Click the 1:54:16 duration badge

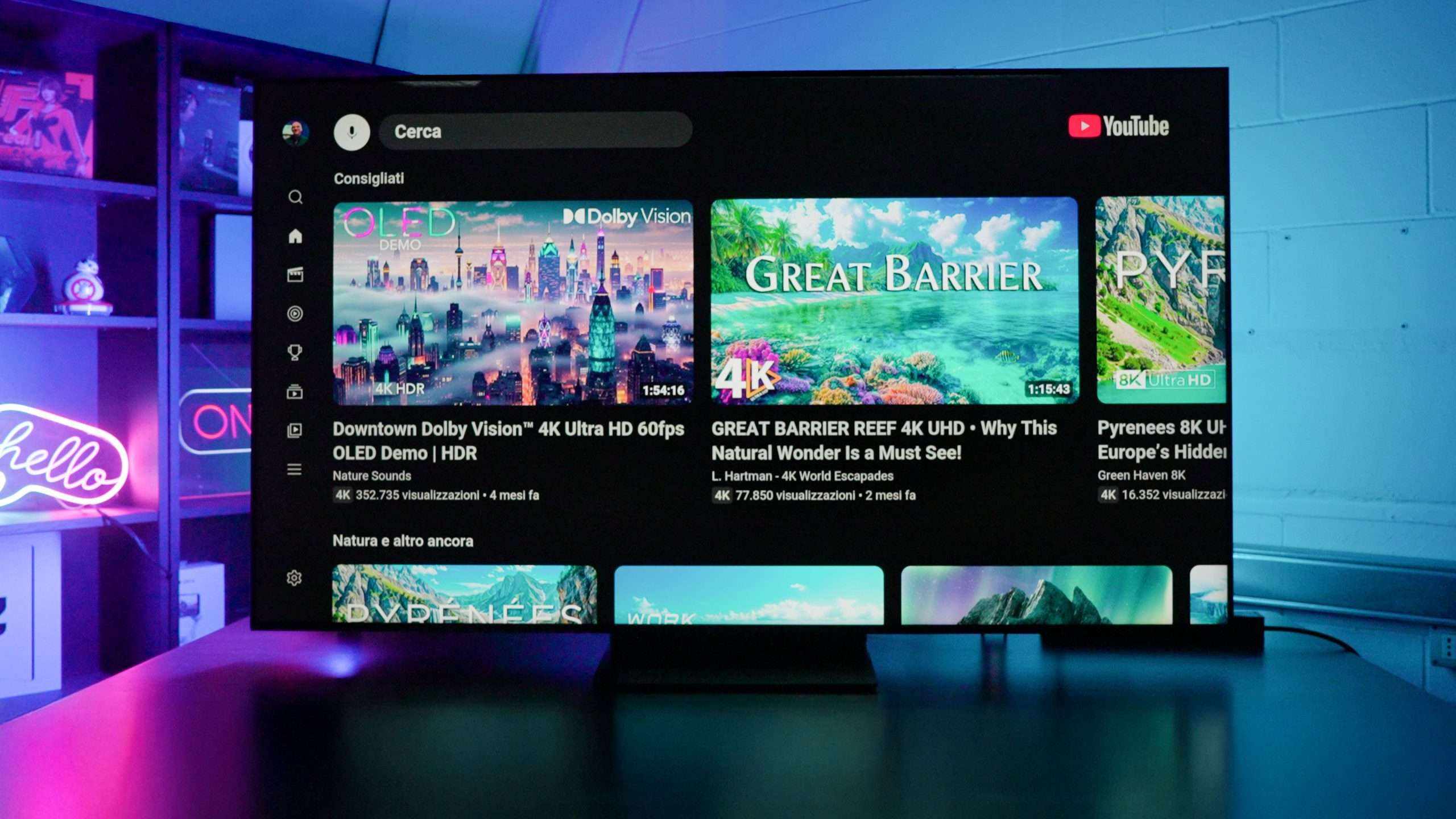point(663,391)
